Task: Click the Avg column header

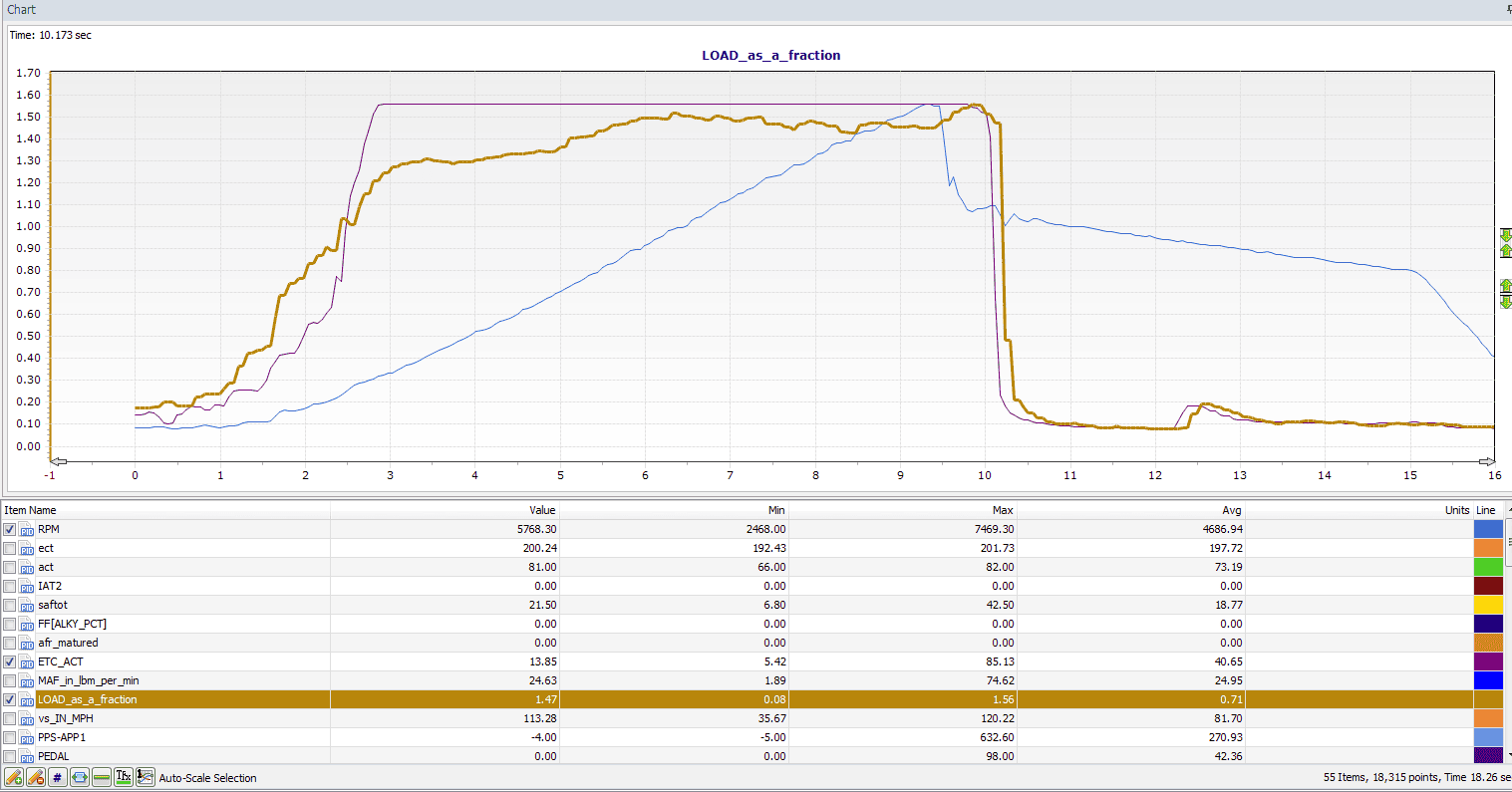Action: (1131, 510)
